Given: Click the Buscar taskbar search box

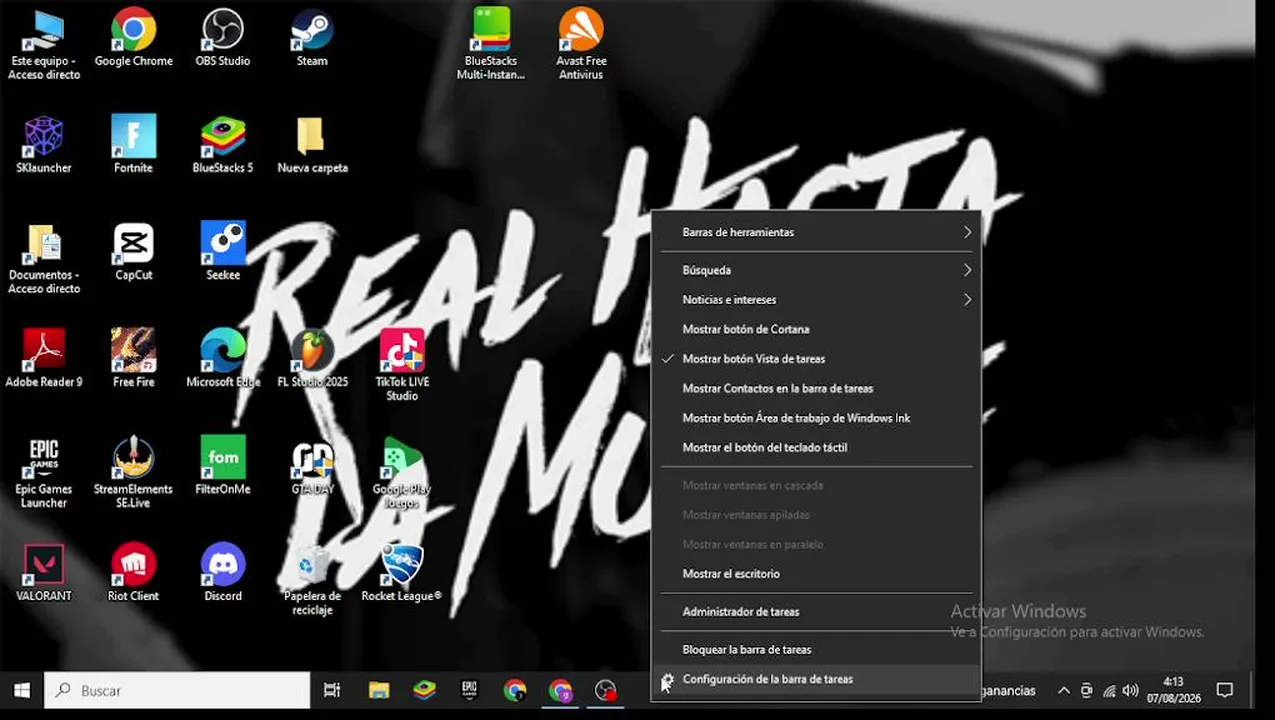Looking at the screenshot, I should 177,691.
